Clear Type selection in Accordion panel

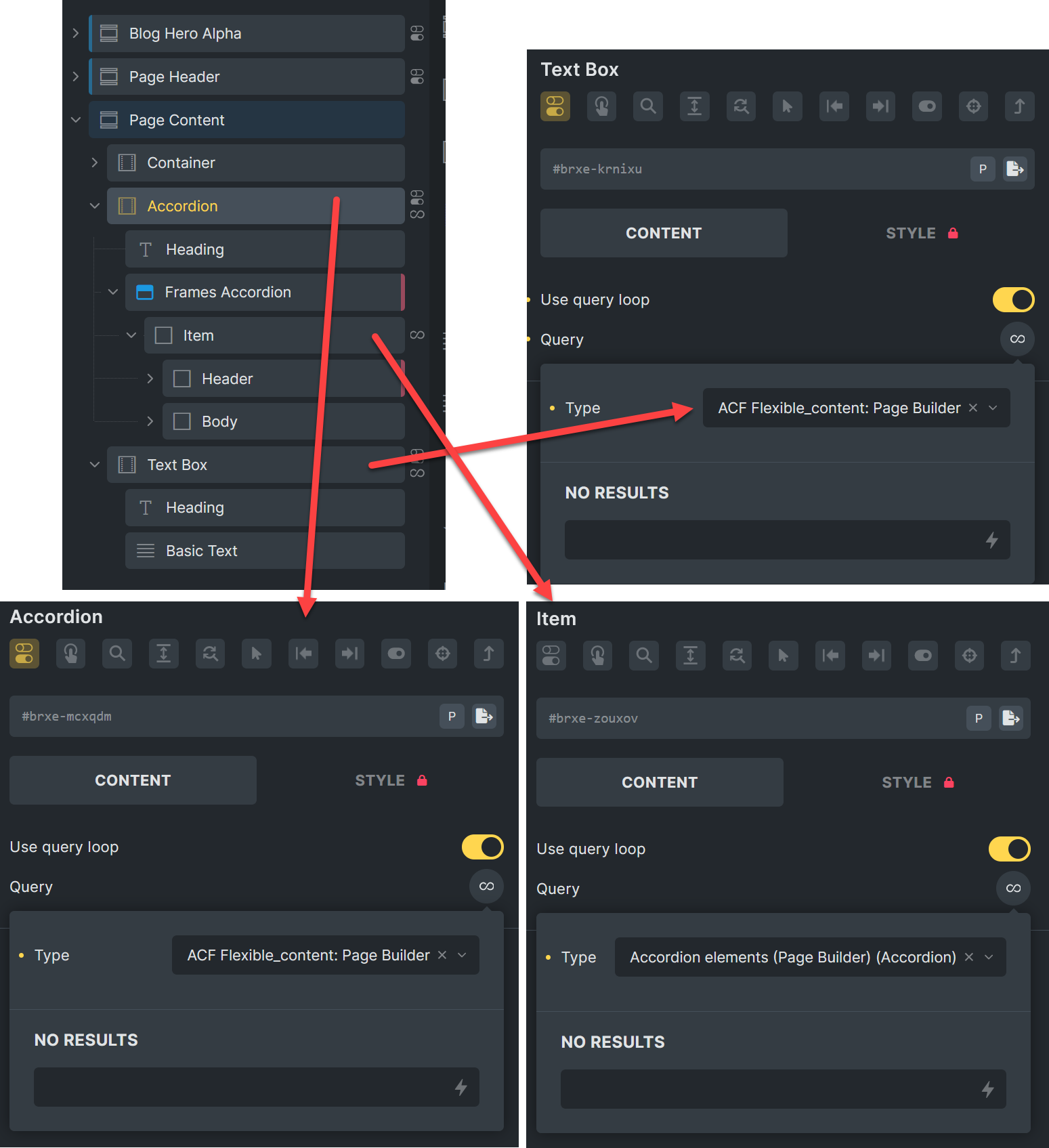[x=442, y=955]
